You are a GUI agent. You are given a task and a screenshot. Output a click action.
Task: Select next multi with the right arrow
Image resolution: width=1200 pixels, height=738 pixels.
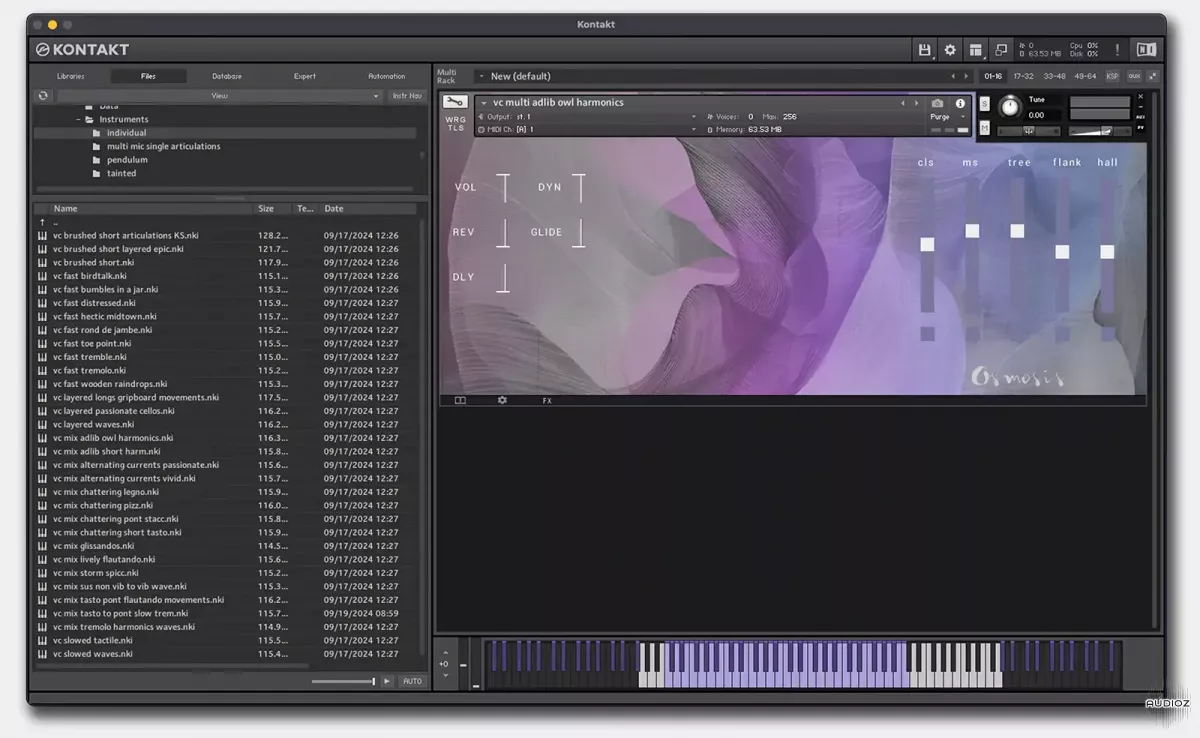pyautogui.click(x=966, y=76)
